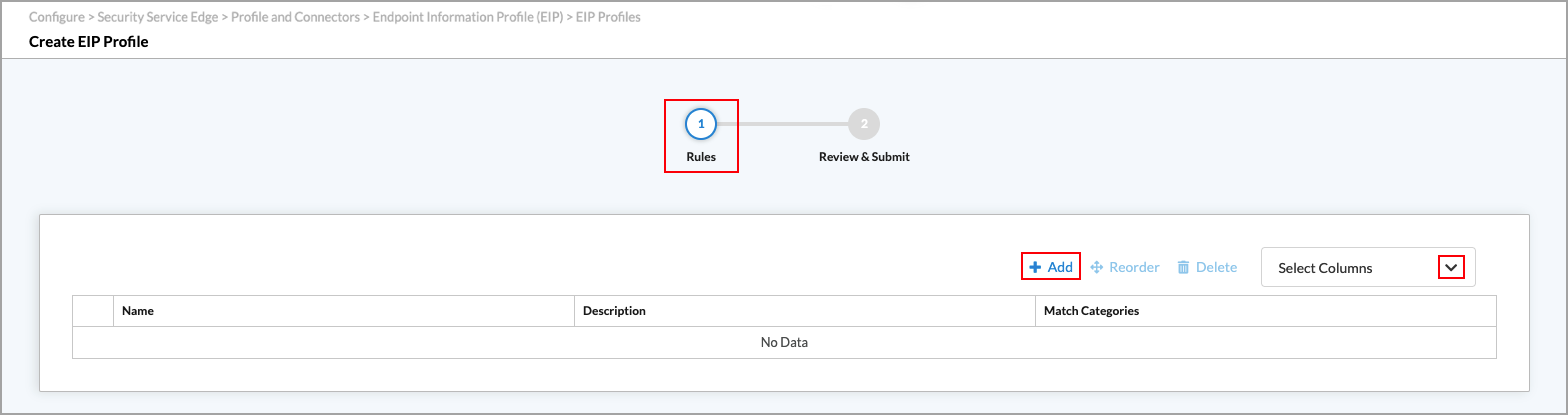
Task: Open Profile and Connectors breadcrumb
Action: point(295,18)
